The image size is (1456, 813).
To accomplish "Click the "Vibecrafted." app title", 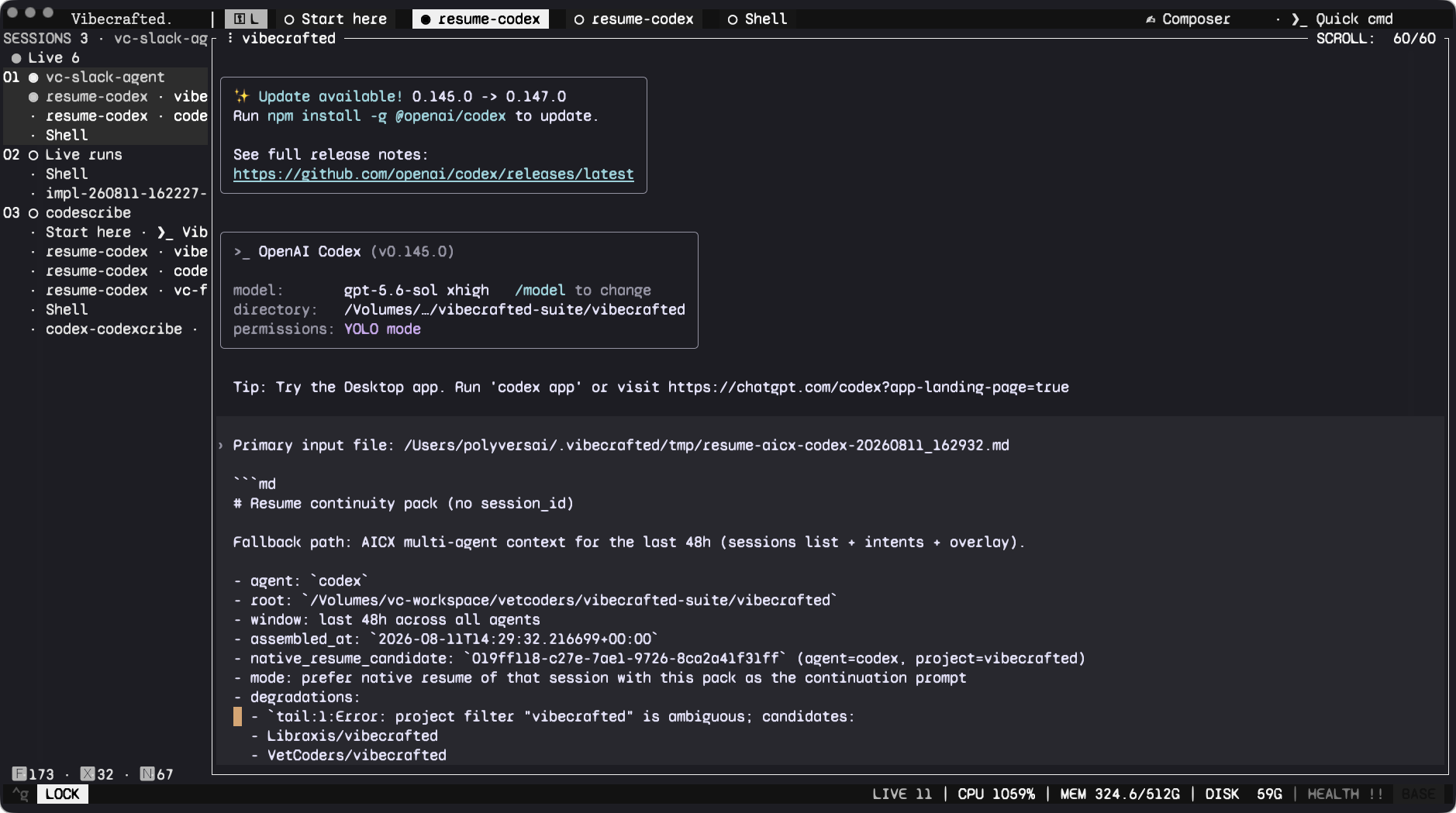I will coord(121,19).
